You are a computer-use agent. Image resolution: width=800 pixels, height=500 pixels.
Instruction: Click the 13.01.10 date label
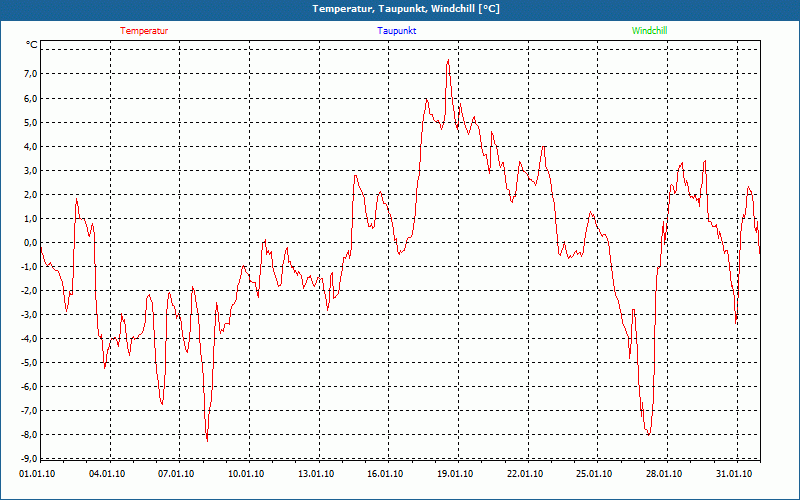pos(316,474)
